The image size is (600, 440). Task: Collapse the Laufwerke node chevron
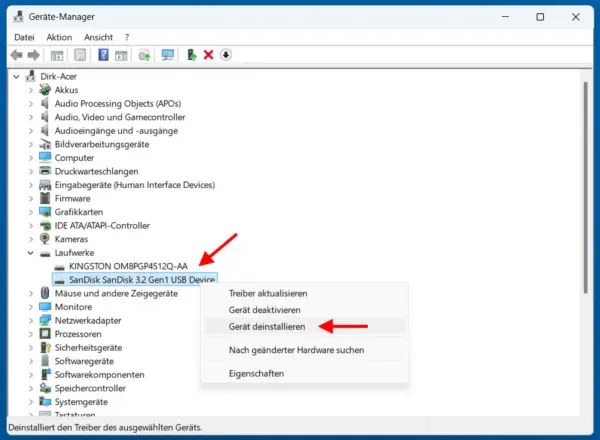coord(30,253)
